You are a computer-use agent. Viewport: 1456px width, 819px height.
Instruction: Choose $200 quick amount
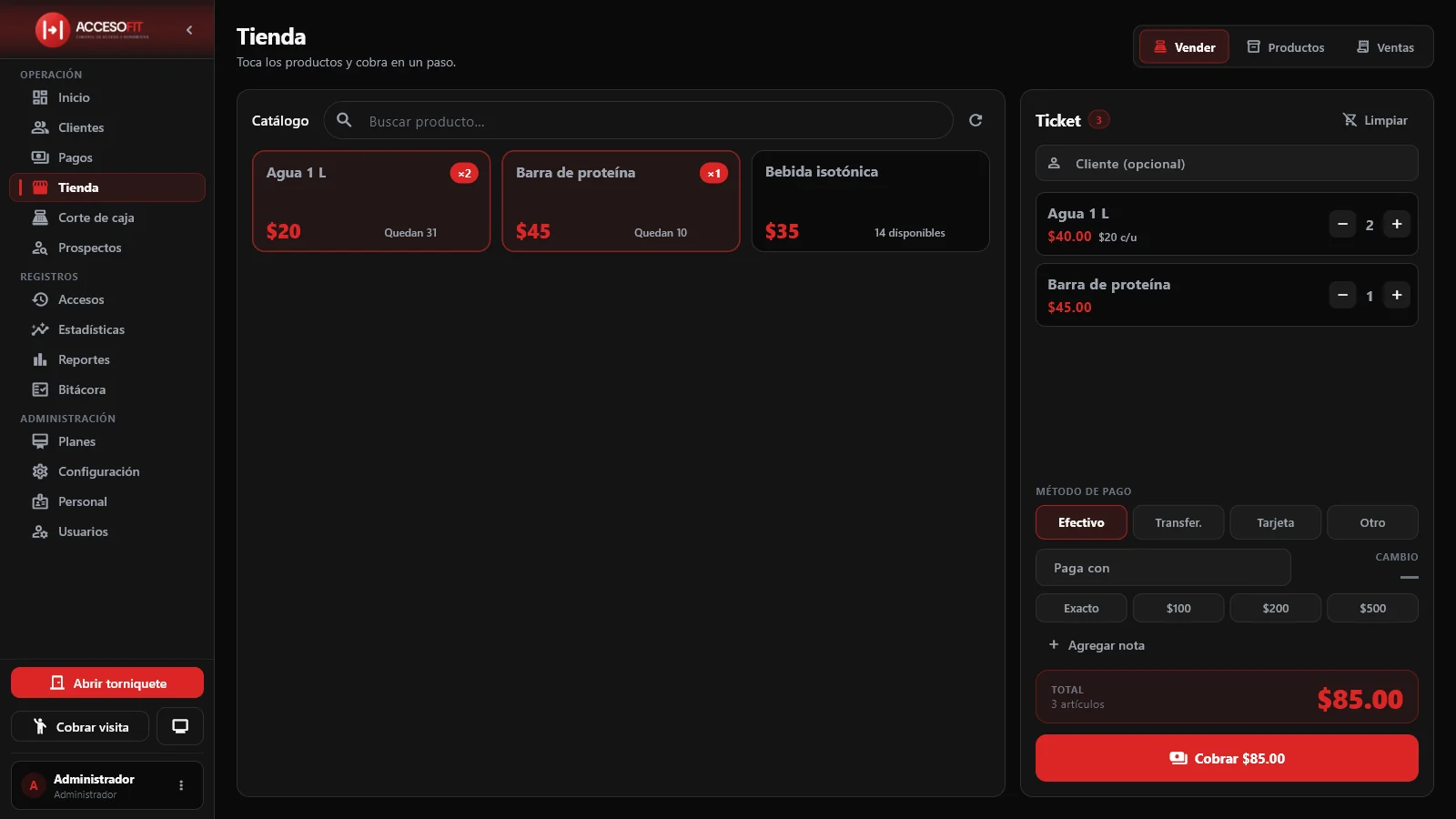[1275, 608]
